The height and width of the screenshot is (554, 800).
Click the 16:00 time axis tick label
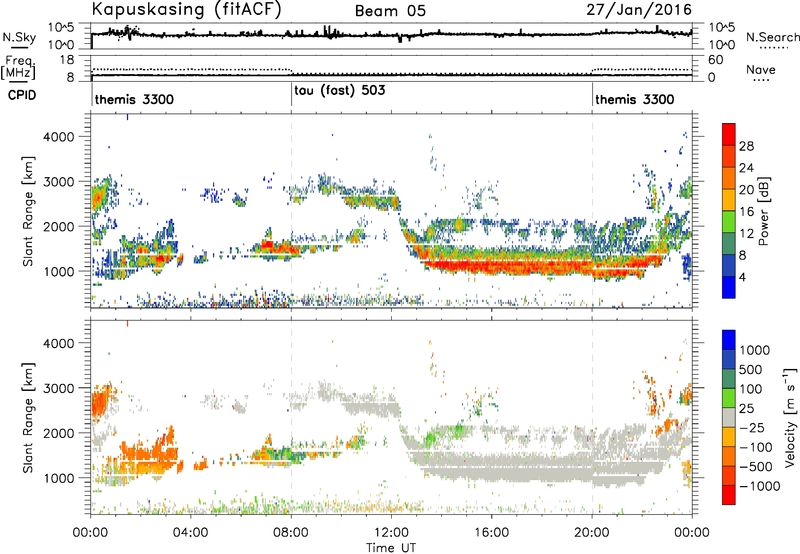(491, 533)
